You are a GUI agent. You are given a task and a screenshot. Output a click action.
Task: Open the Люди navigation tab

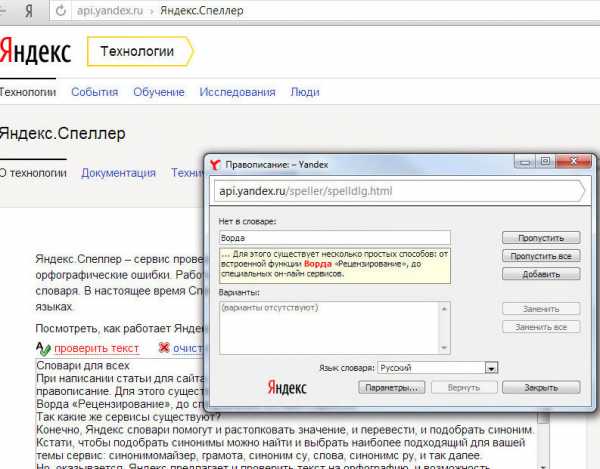305,92
